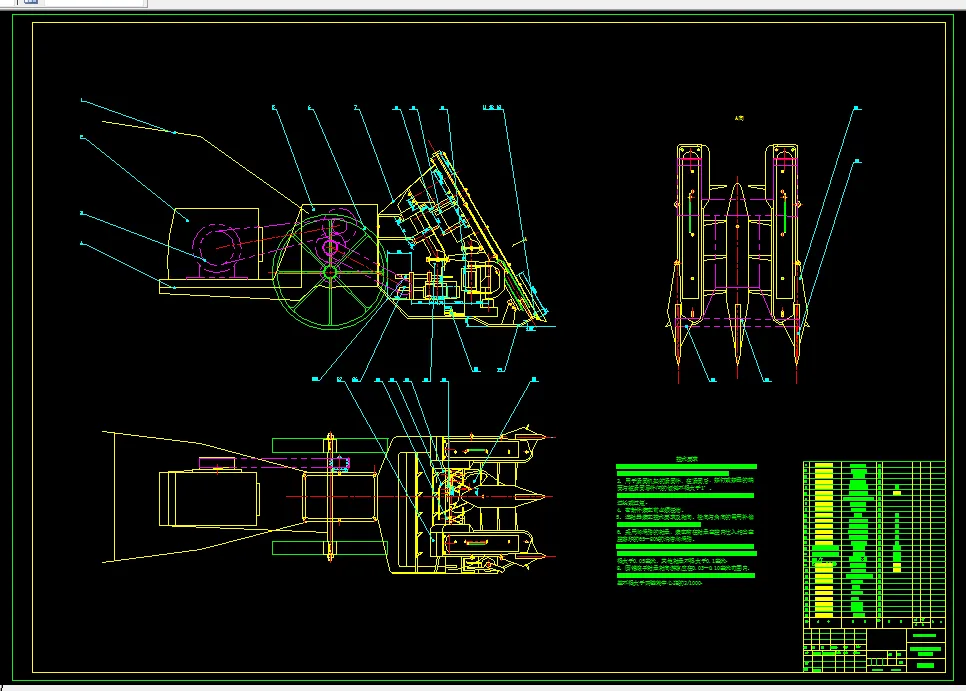Click the parts list table above title block
966x691 pixels.
[874, 544]
